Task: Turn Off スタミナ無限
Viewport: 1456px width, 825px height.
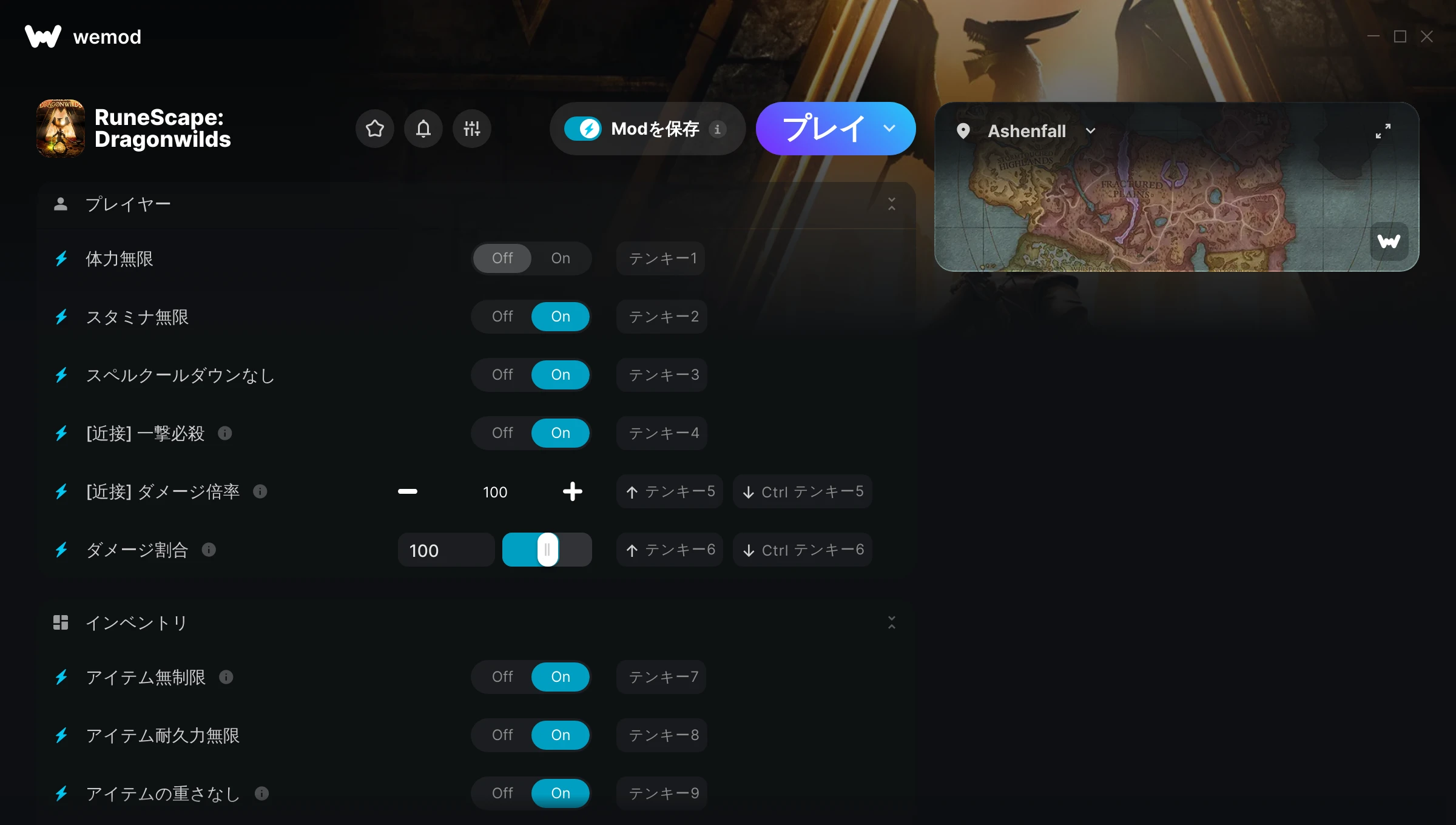Action: [502, 317]
